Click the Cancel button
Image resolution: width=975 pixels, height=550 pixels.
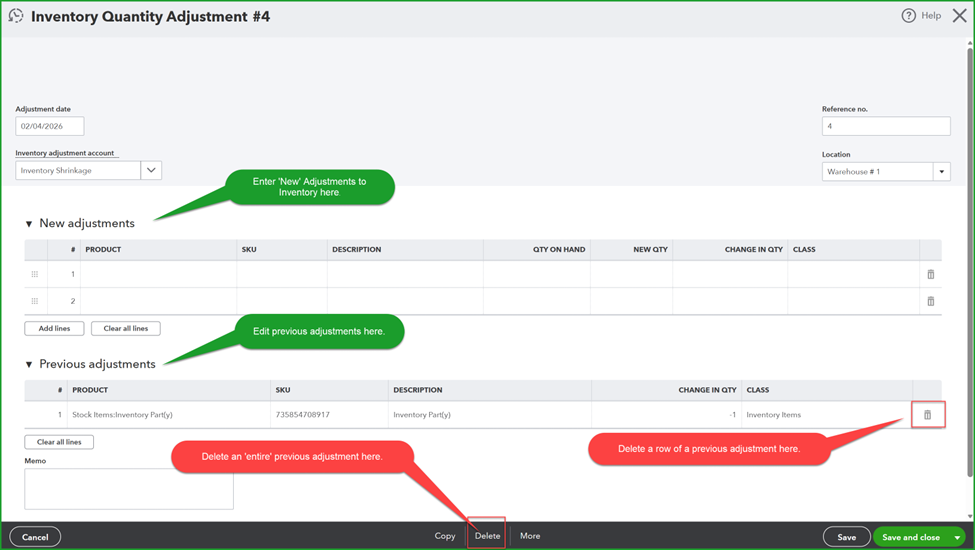coord(35,537)
